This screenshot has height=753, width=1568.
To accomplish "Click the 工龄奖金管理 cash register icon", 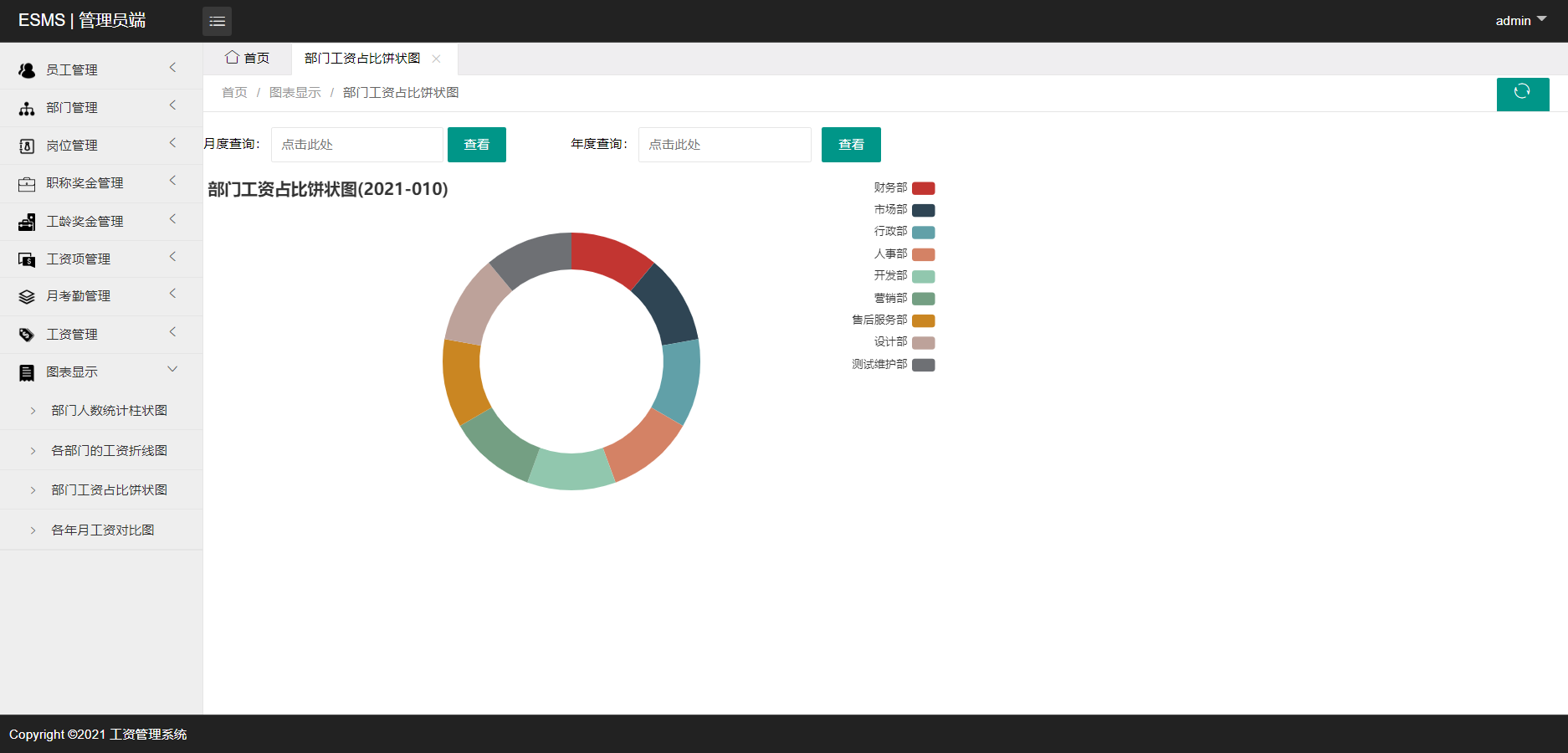I will (x=27, y=222).
